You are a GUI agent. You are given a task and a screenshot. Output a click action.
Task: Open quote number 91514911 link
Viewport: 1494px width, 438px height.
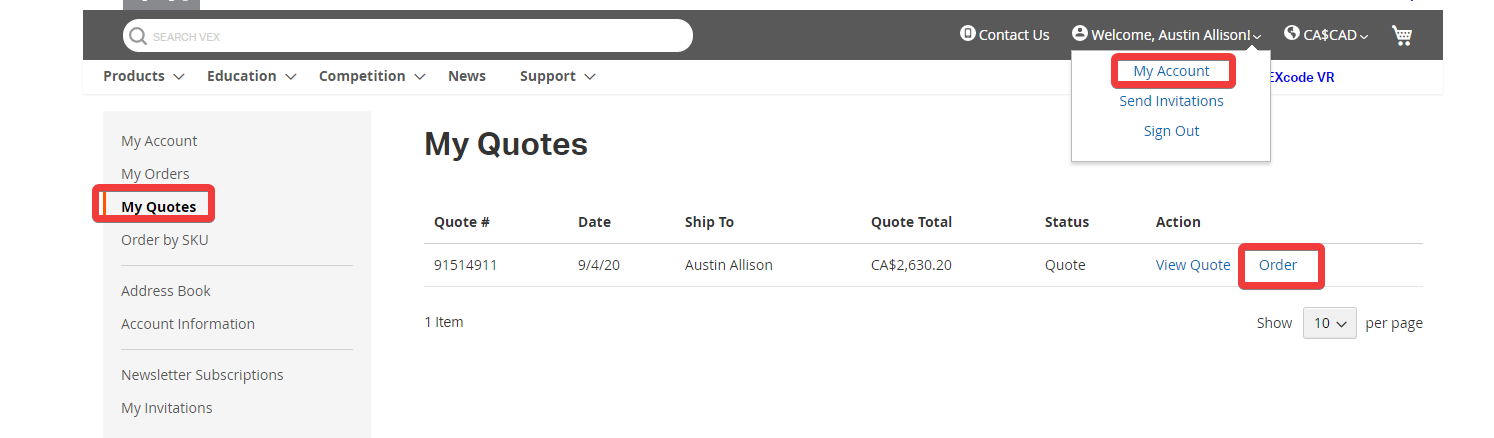[465, 265]
